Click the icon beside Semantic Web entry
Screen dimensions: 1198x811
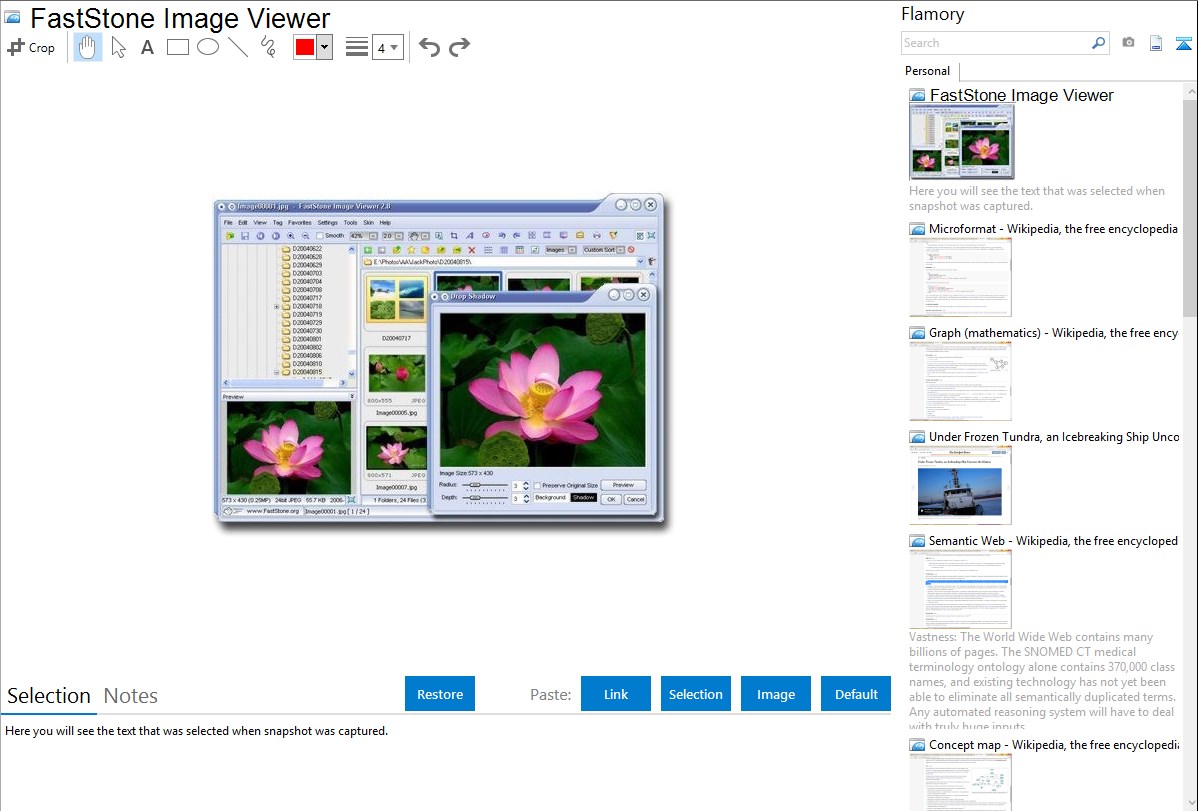point(917,540)
